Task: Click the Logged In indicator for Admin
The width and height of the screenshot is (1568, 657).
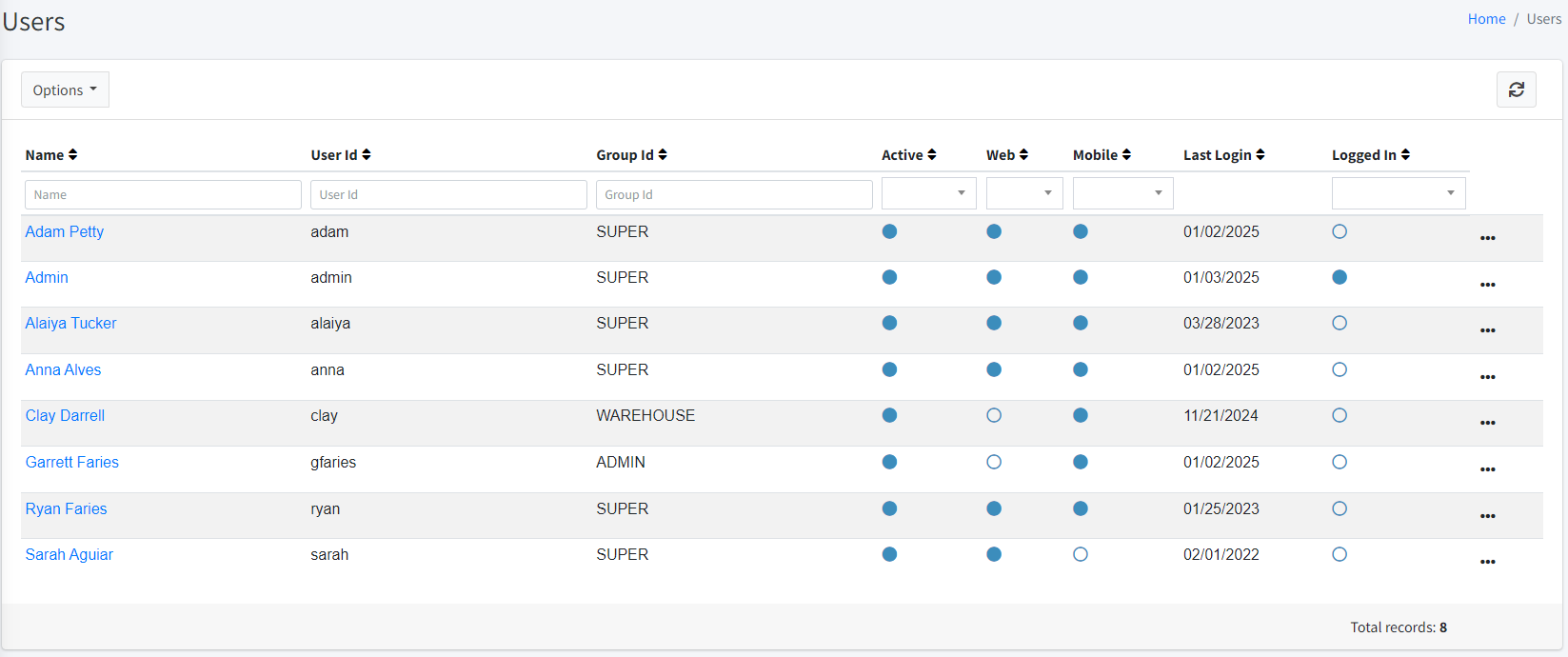Action: (x=1340, y=277)
